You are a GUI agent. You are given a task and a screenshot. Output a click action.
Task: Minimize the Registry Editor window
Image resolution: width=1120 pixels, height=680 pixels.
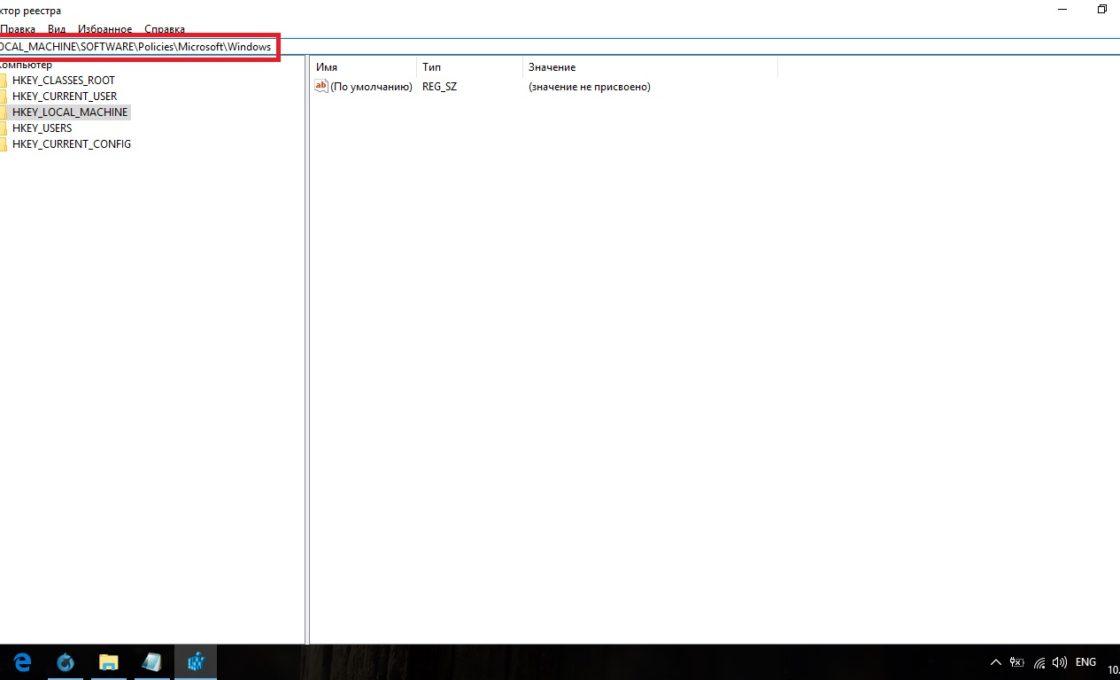coord(1063,10)
